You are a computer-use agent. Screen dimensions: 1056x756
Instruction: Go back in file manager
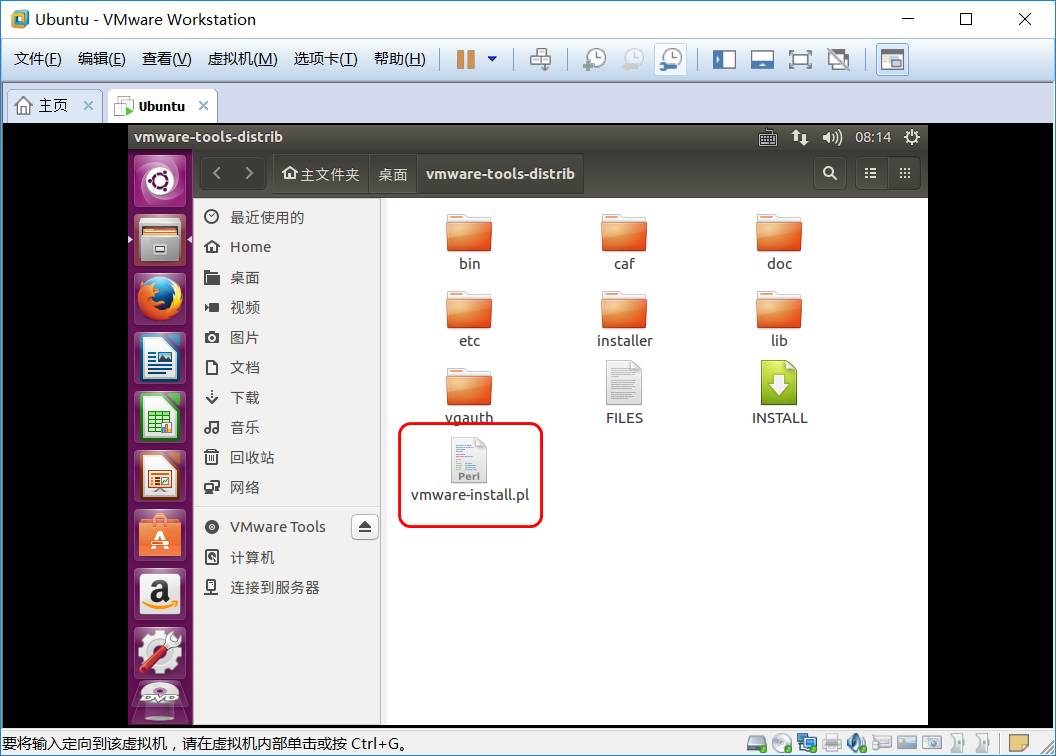click(x=217, y=174)
